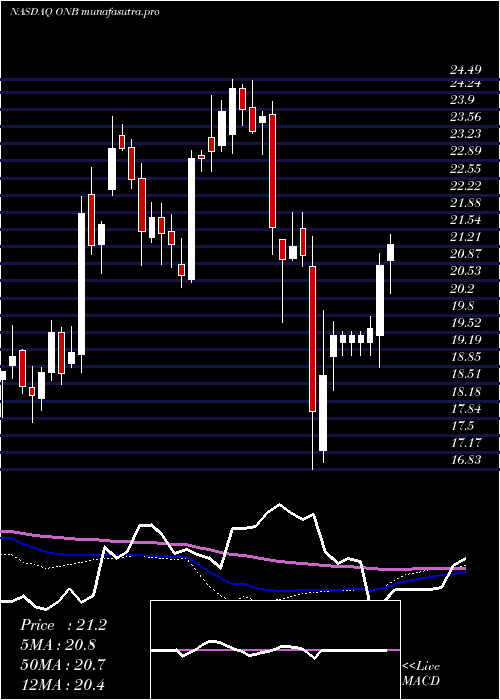The width and height of the screenshot is (500, 700).
Task: Select the 18.85 price axis label
Action: click(x=466, y=357)
